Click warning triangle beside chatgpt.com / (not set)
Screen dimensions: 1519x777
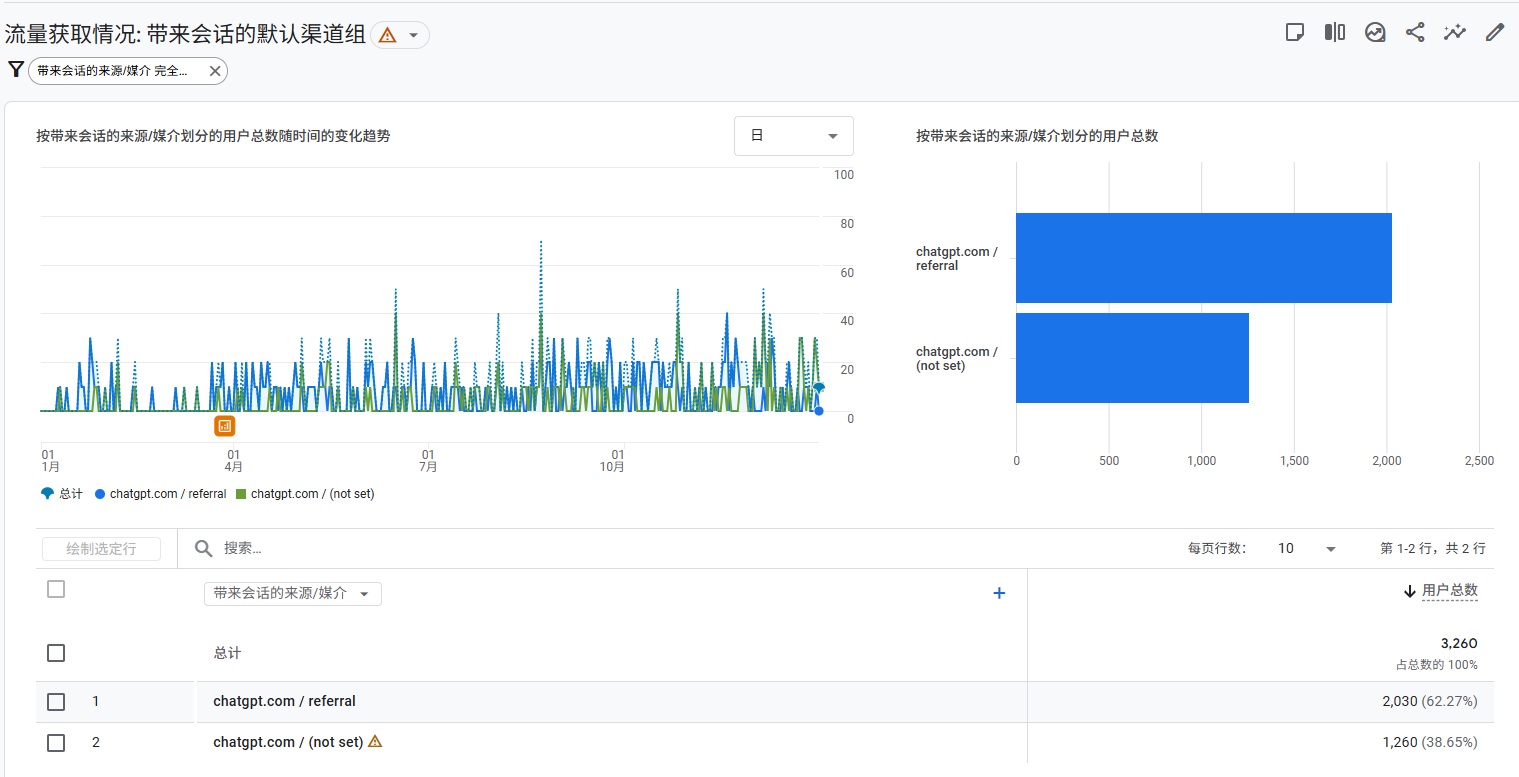click(375, 742)
